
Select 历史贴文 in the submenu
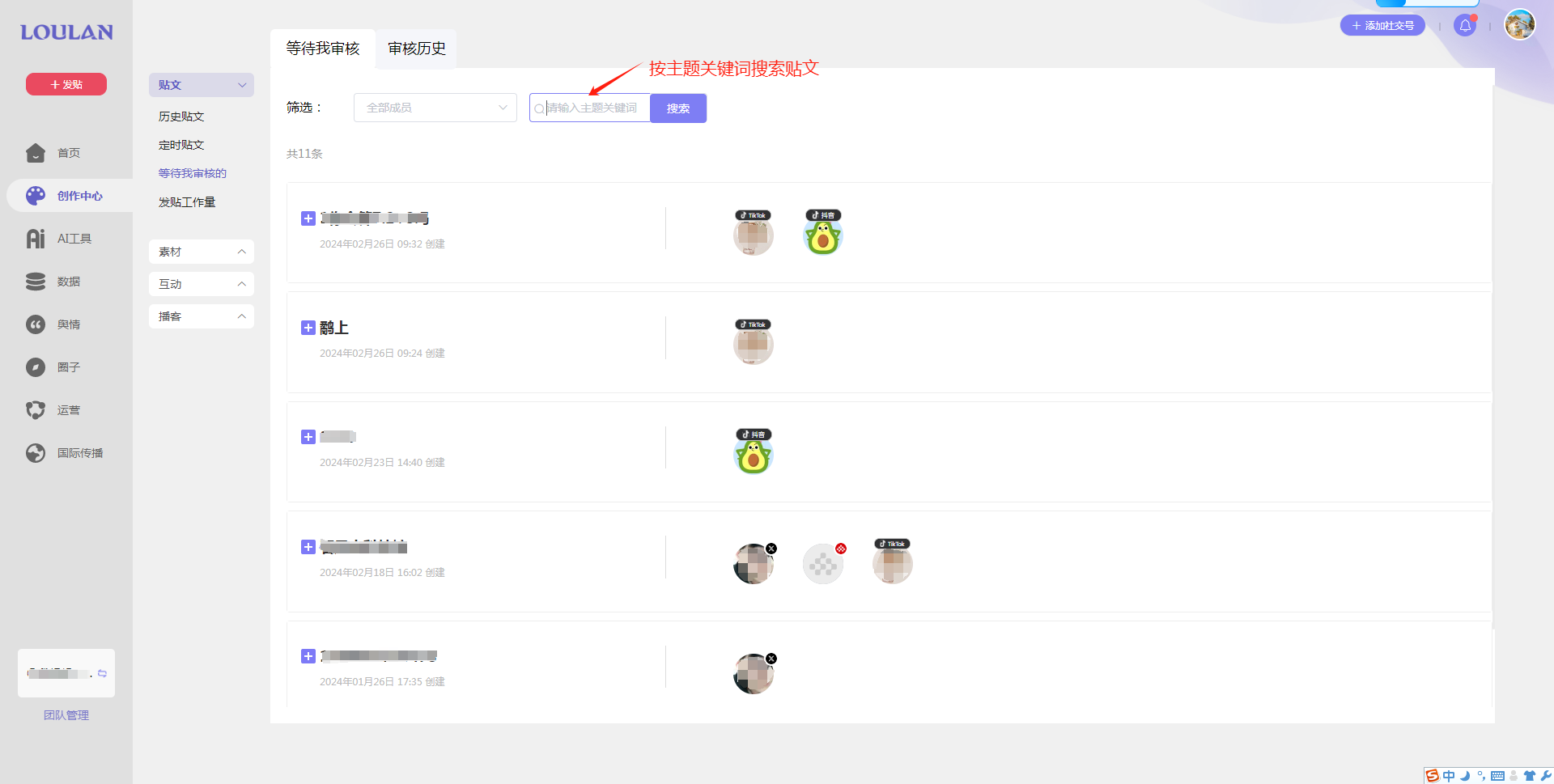pyautogui.click(x=181, y=117)
